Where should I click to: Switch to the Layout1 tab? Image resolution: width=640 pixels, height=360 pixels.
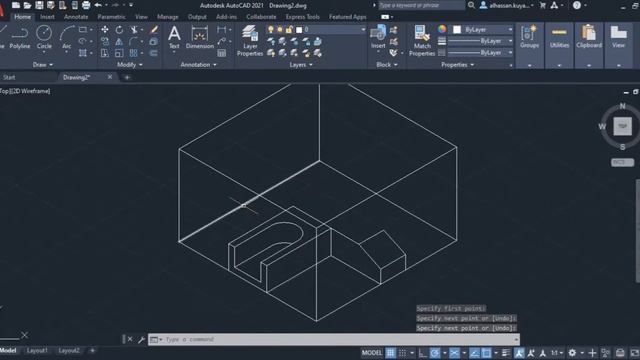[x=37, y=350]
